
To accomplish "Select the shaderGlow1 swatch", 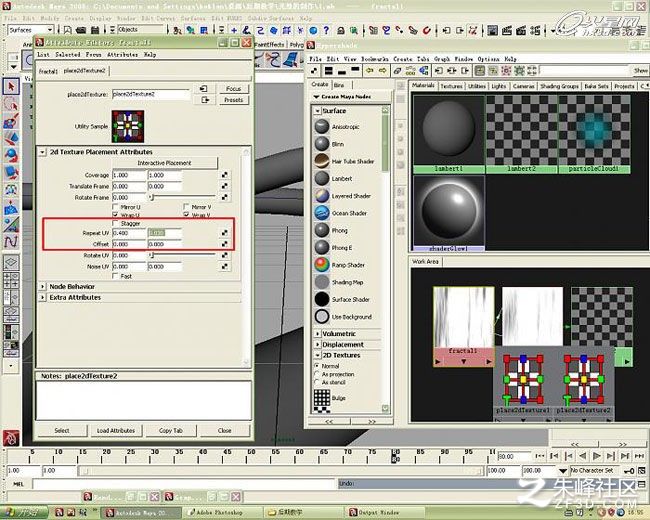I will point(449,213).
